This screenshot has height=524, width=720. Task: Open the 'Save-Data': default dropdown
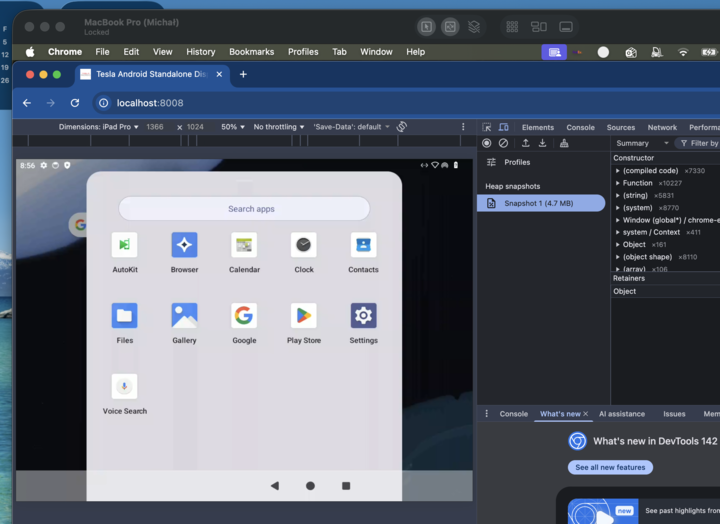tap(351, 127)
